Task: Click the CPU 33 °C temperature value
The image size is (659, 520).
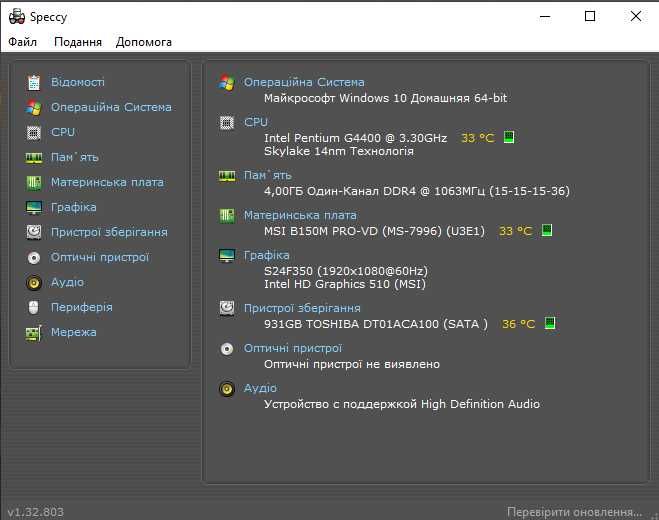Action: [478, 138]
